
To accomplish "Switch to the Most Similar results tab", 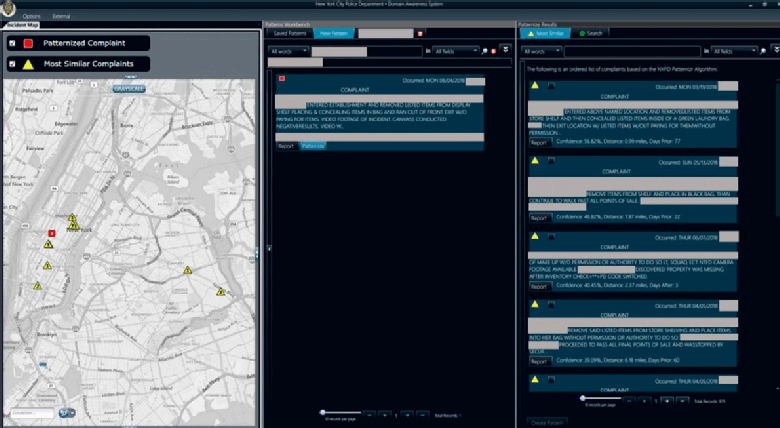I will [x=546, y=33].
